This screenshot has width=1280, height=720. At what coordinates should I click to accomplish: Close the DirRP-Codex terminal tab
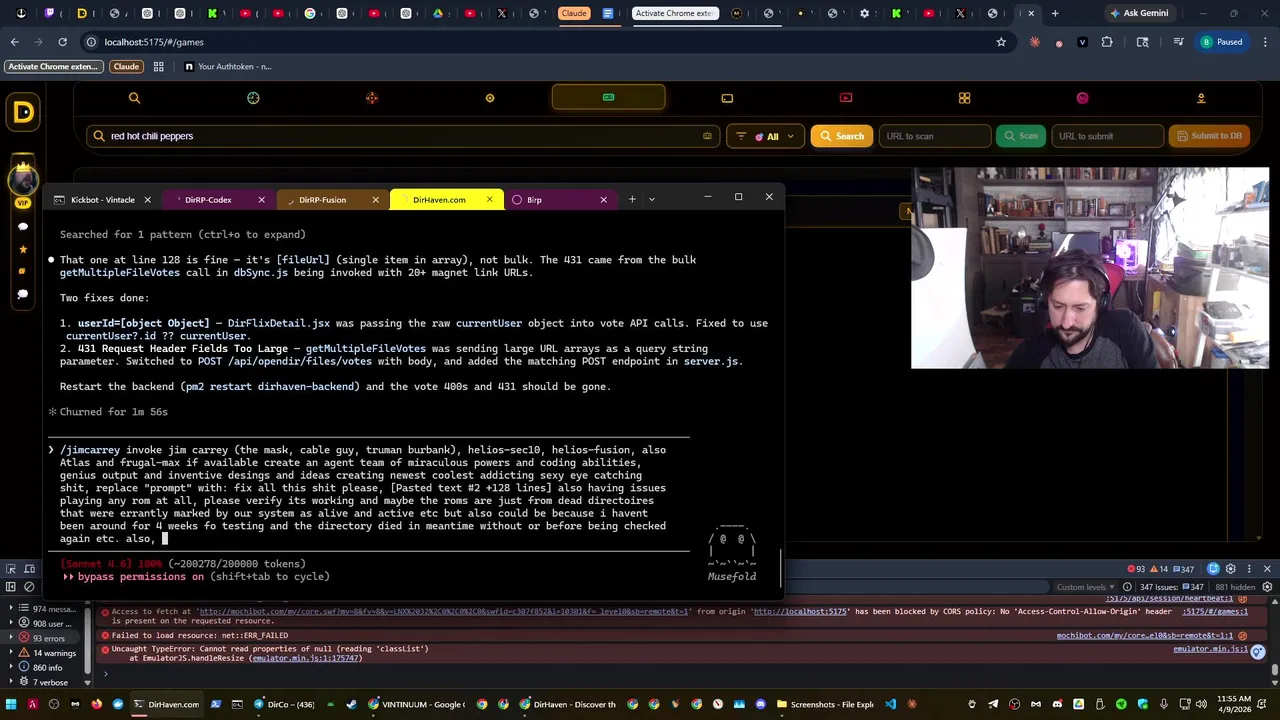point(261,200)
